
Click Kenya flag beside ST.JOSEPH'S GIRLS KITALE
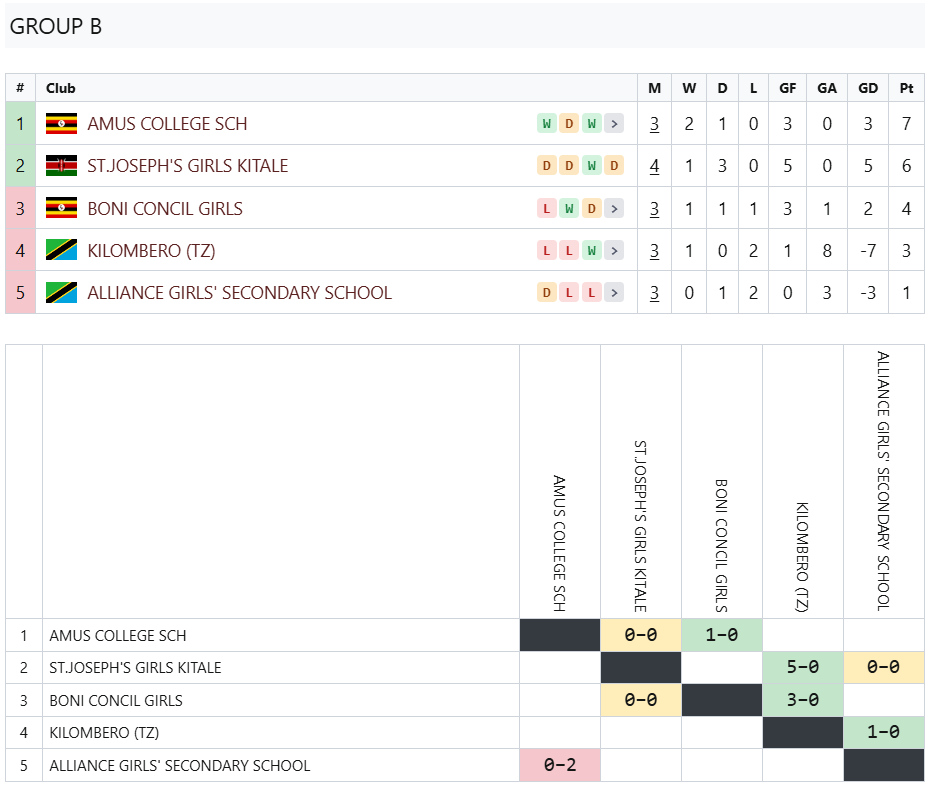[x=61, y=166]
